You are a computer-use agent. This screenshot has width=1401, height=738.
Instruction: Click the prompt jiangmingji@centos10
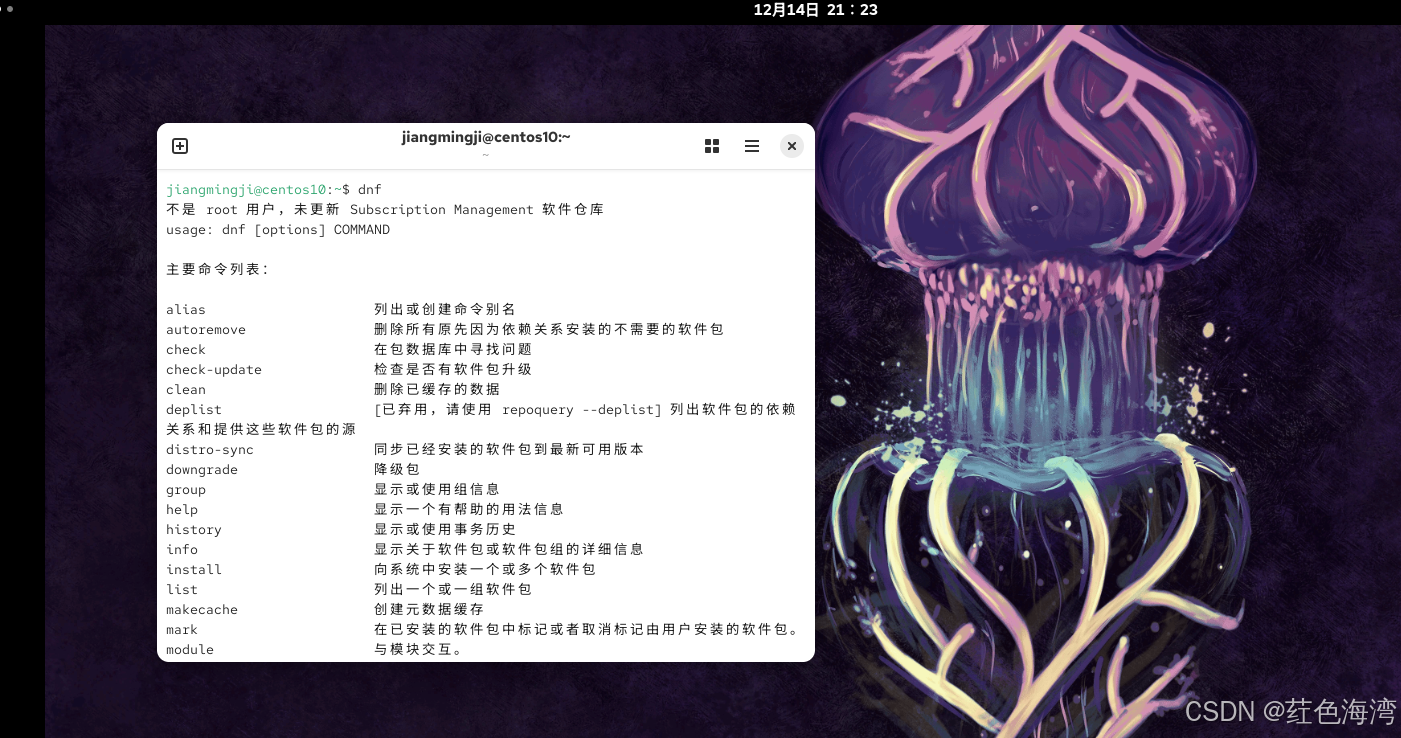tap(246, 189)
